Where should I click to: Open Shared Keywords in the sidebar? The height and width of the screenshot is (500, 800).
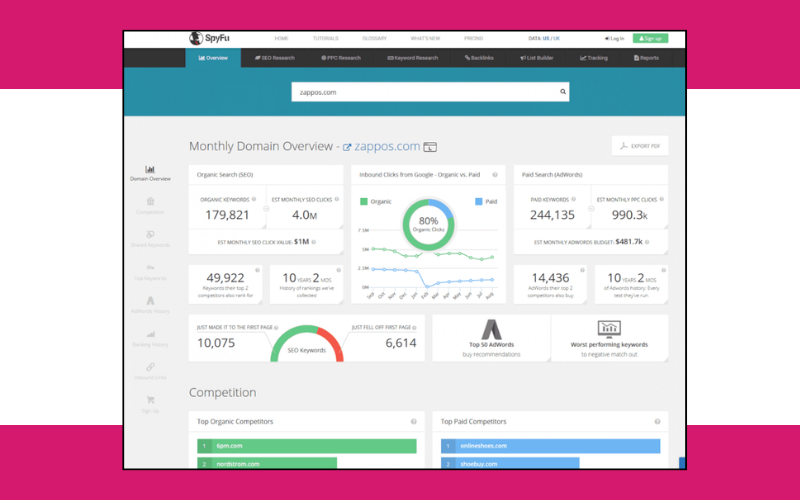(x=150, y=239)
